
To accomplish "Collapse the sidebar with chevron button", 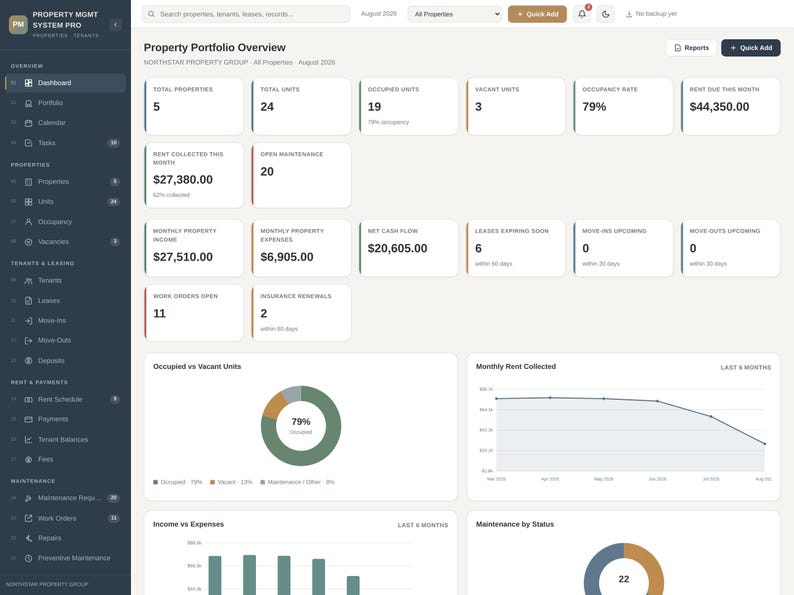I will pos(115,24).
